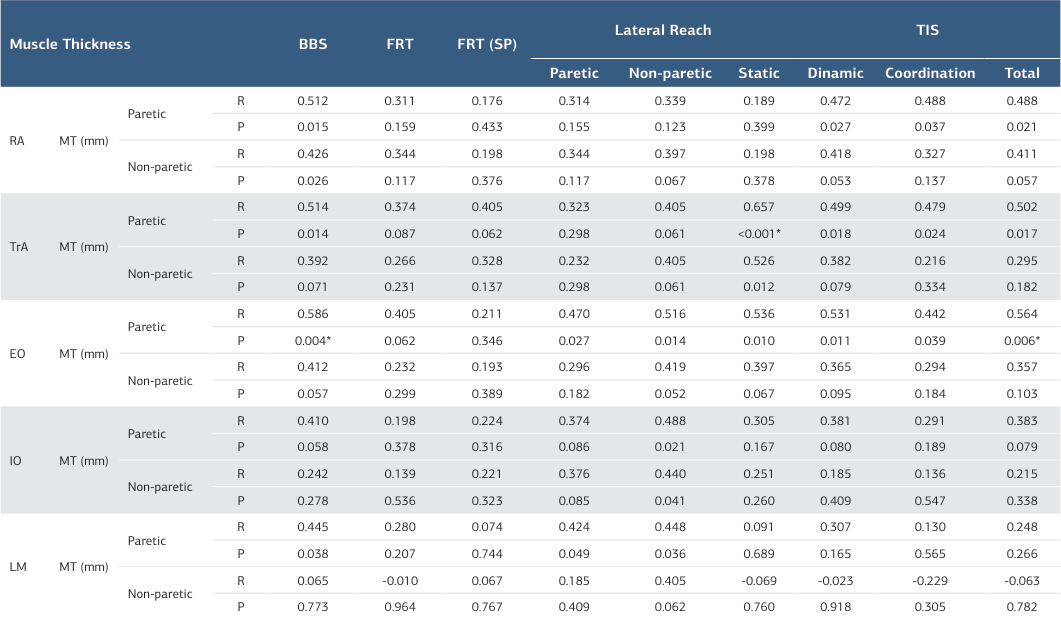Click the Total column header
This screenshot has height=620, width=1061.
pyautogui.click(x=1022, y=73)
